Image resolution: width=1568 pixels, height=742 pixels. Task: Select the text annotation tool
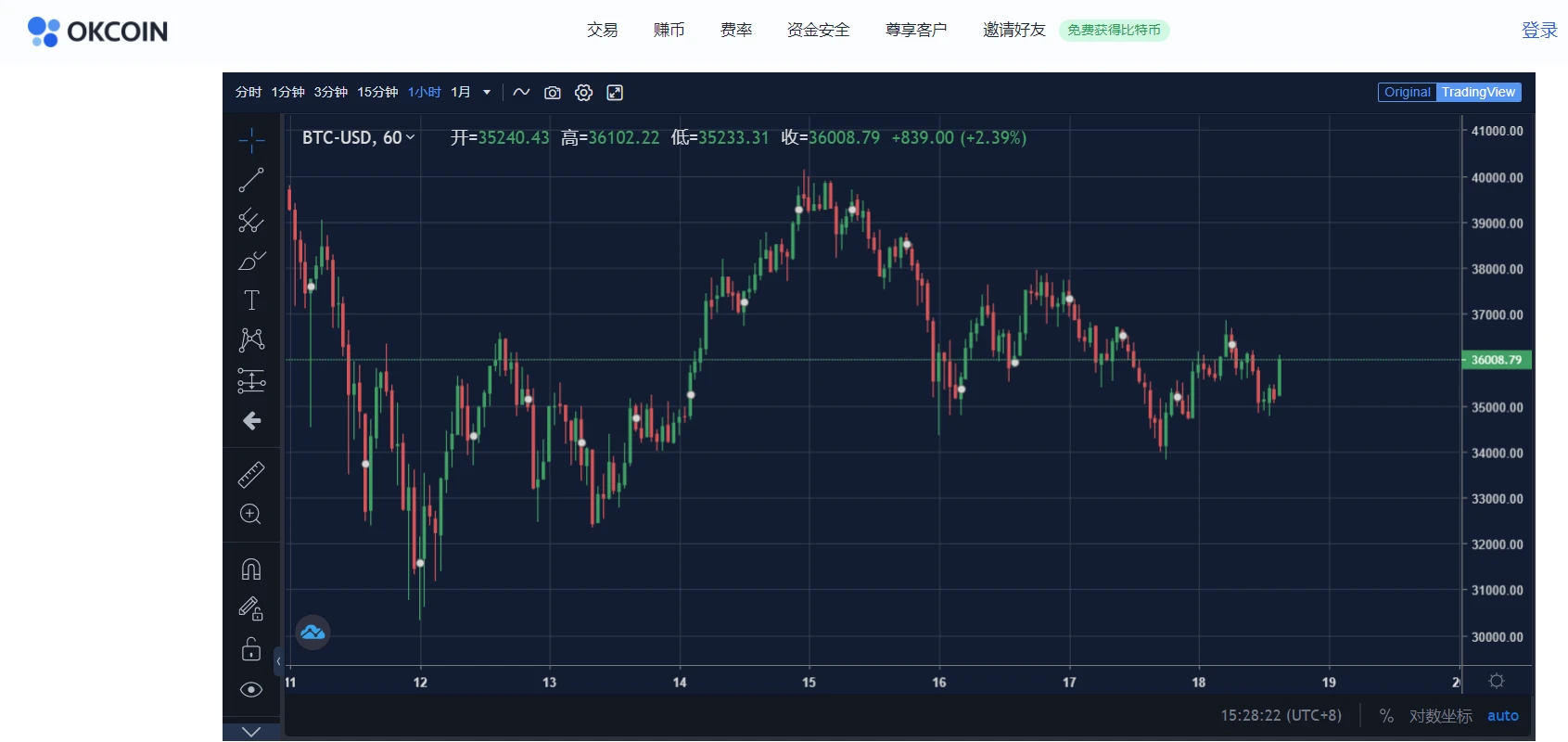pos(251,301)
